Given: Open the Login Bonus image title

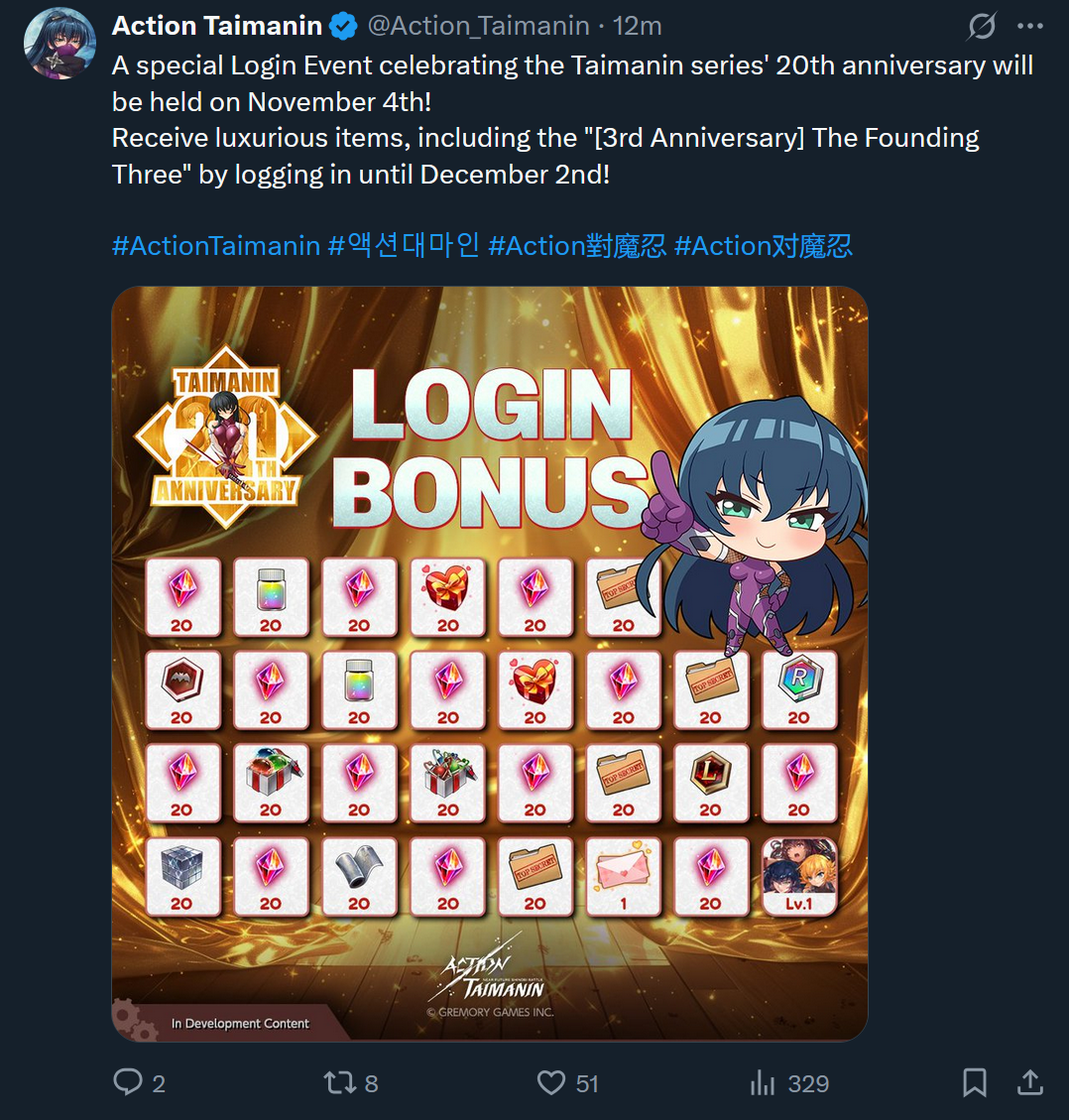Looking at the screenshot, I should click(x=491, y=447).
